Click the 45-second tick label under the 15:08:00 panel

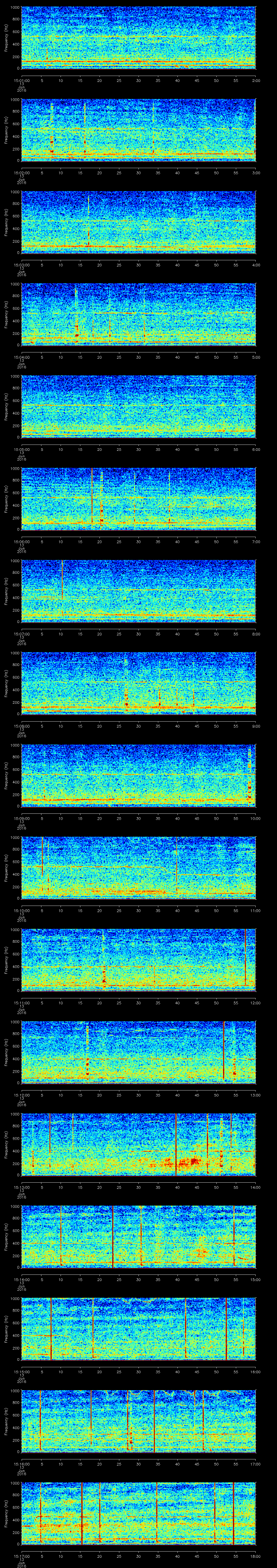pos(197,726)
